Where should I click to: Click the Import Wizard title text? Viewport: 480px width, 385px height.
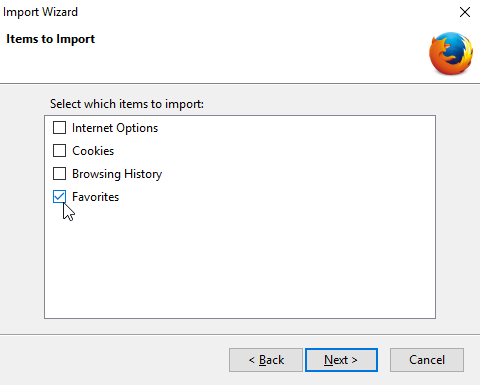40,12
